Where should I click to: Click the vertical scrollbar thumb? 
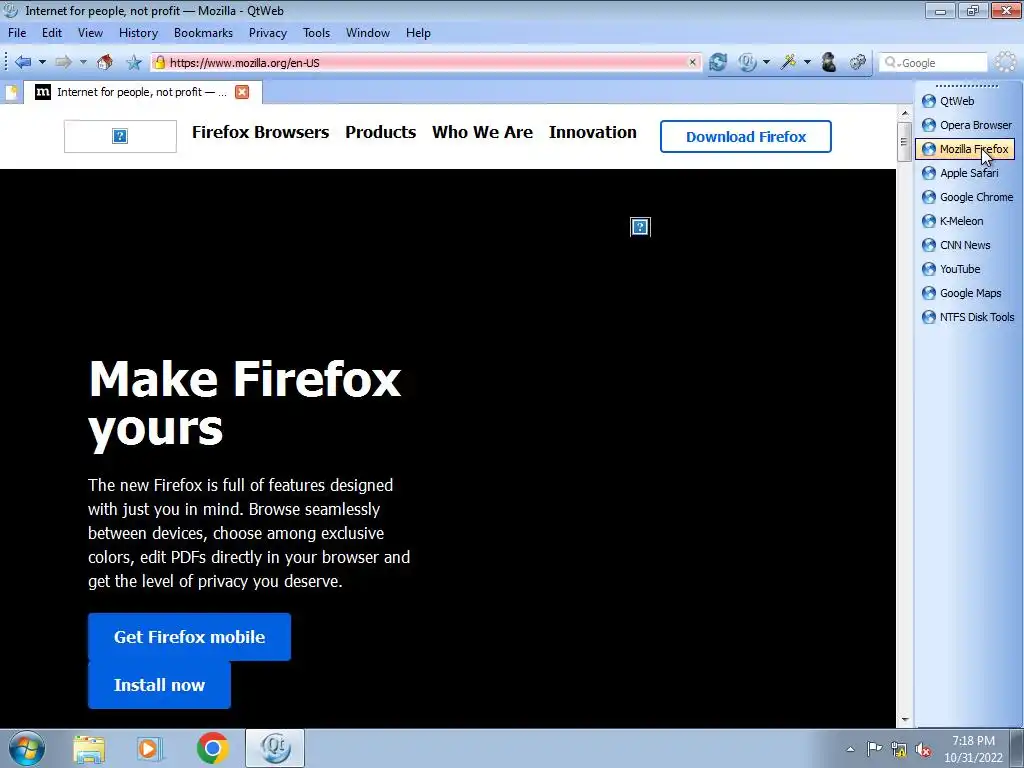pos(904,141)
